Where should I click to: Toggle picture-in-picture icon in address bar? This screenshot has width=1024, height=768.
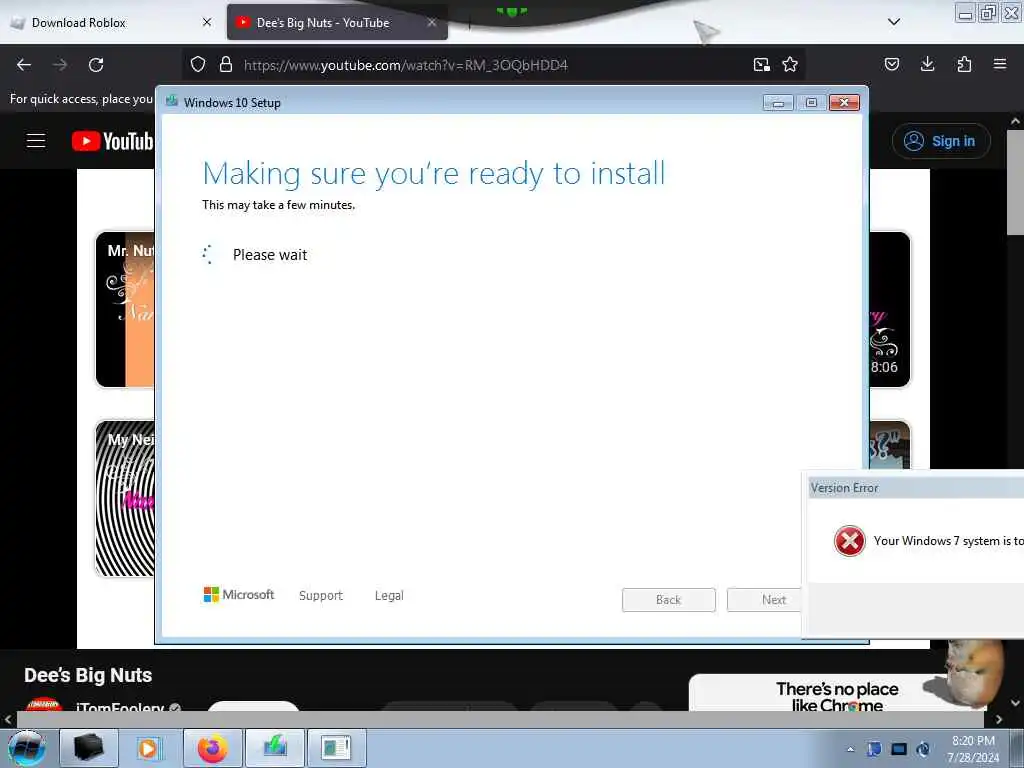(x=761, y=65)
